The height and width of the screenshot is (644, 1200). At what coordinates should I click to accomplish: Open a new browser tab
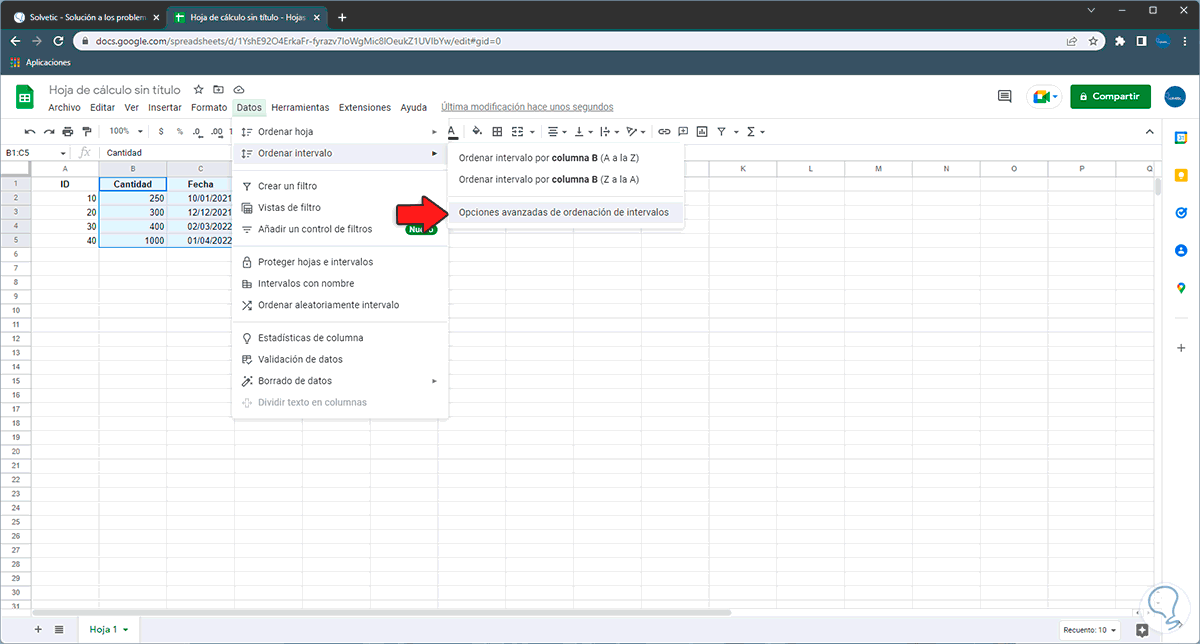tap(342, 17)
